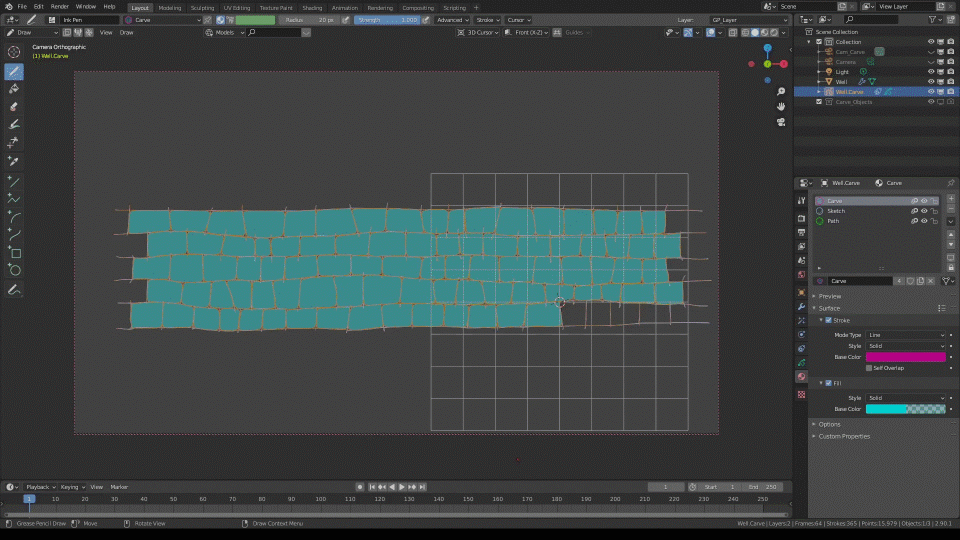The width and height of the screenshot is (960, 540).
Task: Select the Box tool
Action: (x=14, y=252)
